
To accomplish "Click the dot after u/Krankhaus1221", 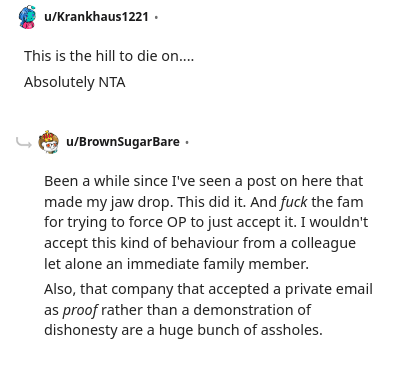I will point(156,17).
